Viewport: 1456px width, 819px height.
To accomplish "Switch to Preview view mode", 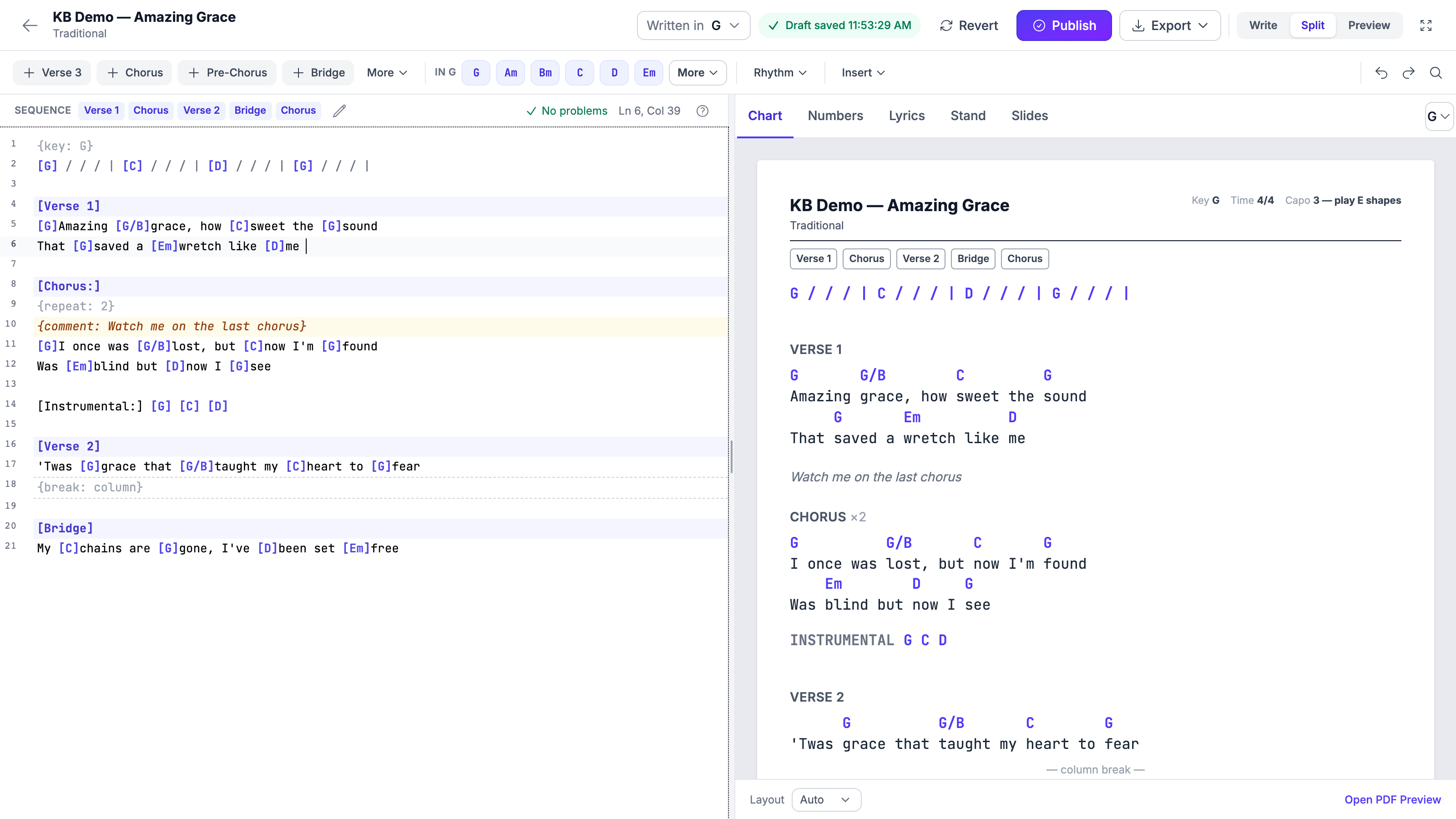I will 1368,25.
